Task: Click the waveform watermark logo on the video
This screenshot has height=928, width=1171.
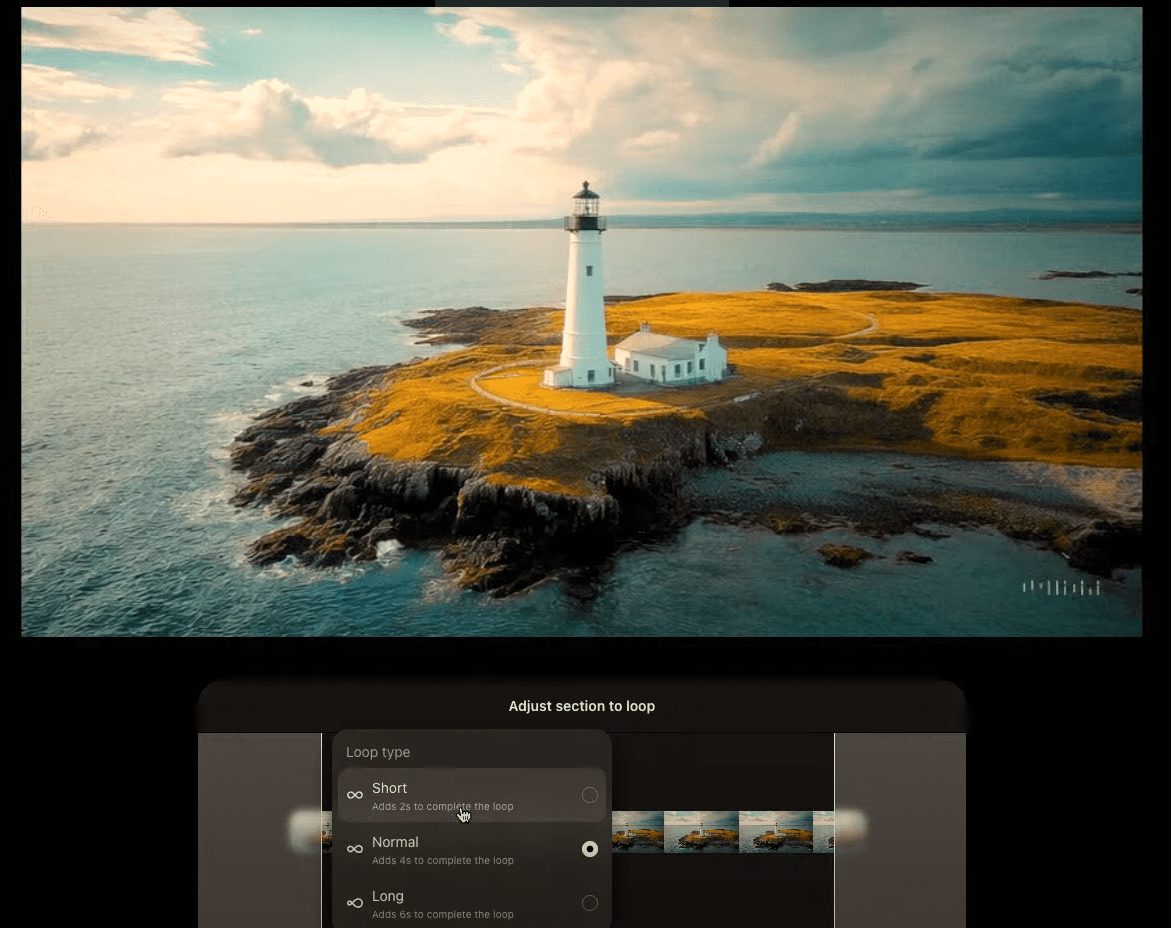Action: (x=1061, y=588)
